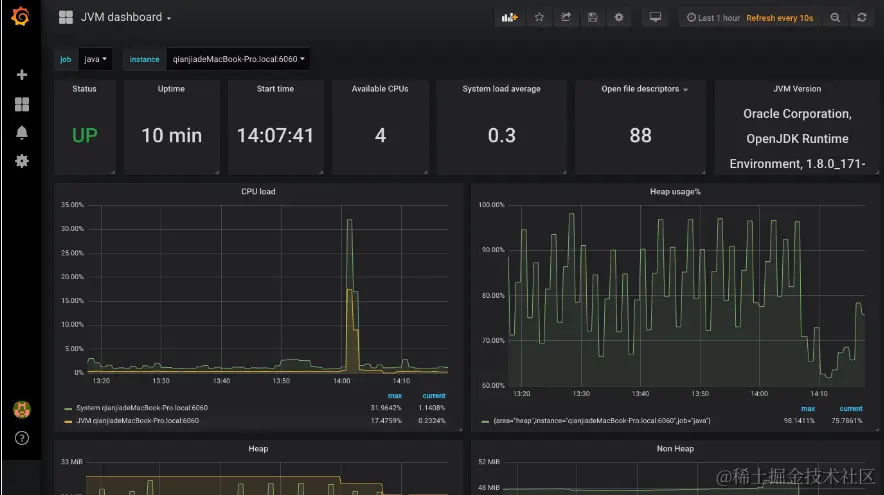
Task: Open the Alerting bell icon
Action: point(21,132)
